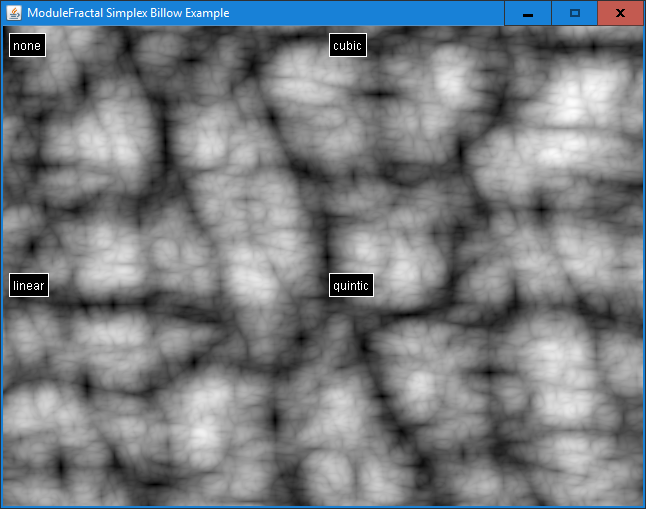The height and width of the screenshot is (509, 646).
Task: Click the bottom-left resize corner of the window
Action: 1,507
